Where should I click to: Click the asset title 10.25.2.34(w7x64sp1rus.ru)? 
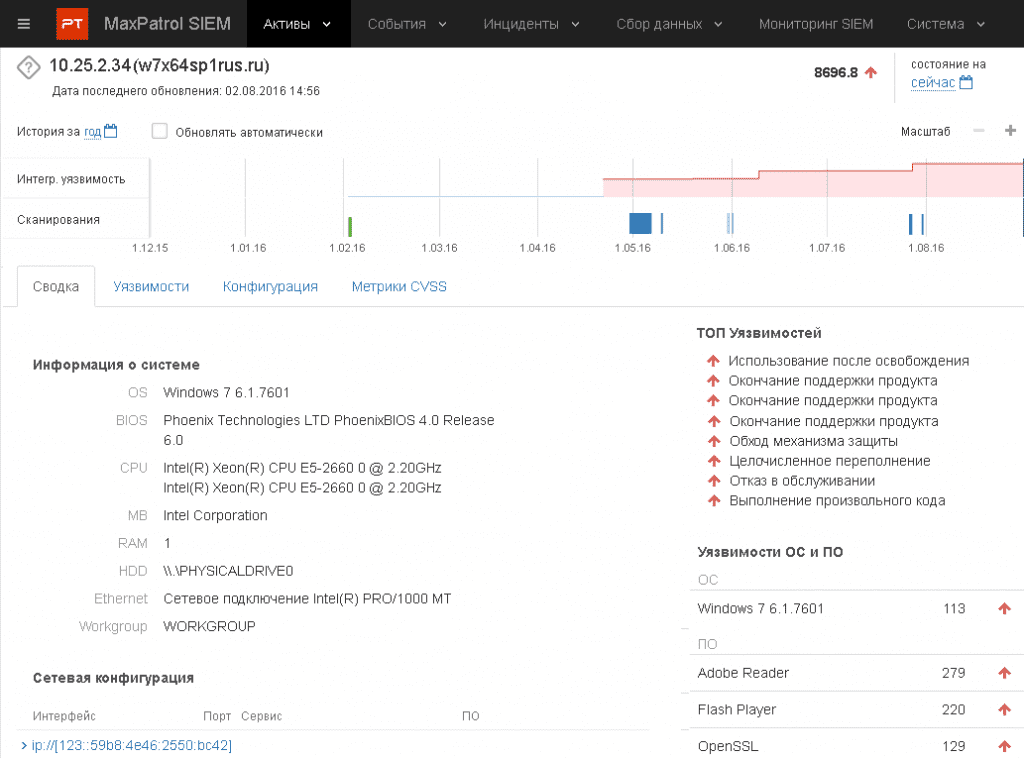[159, 65]
